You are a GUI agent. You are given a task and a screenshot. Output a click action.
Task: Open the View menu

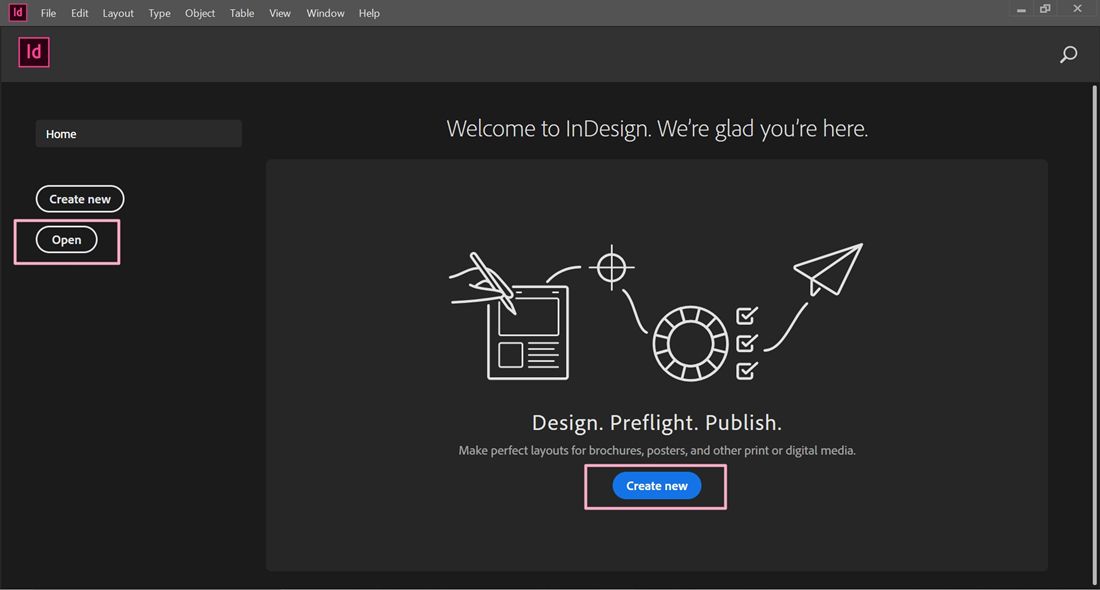pos(280,13)
